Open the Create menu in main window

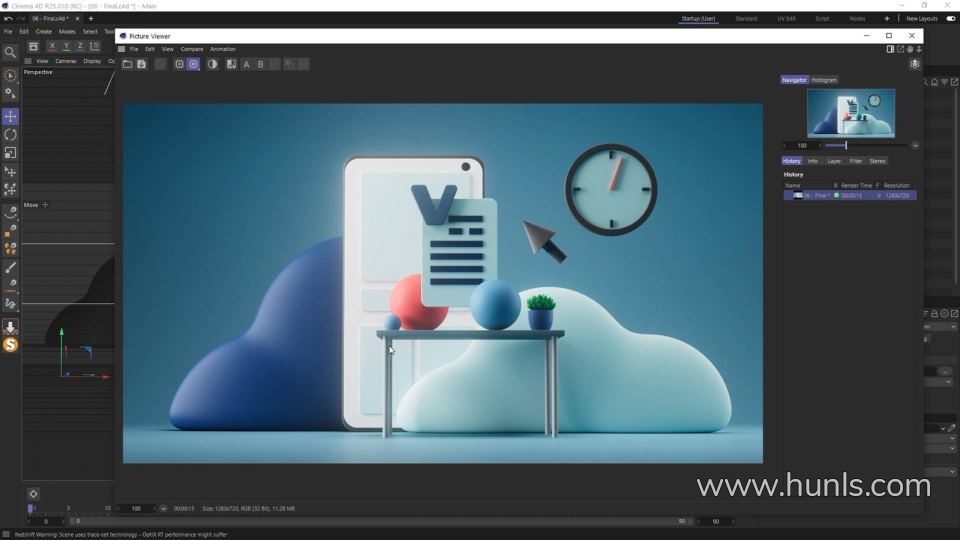point(43,31)
